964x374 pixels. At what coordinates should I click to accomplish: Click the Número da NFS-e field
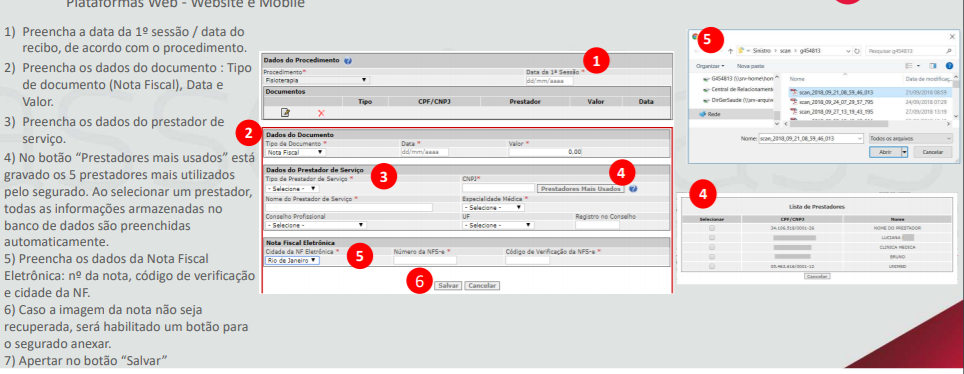[x=425, y=260]
